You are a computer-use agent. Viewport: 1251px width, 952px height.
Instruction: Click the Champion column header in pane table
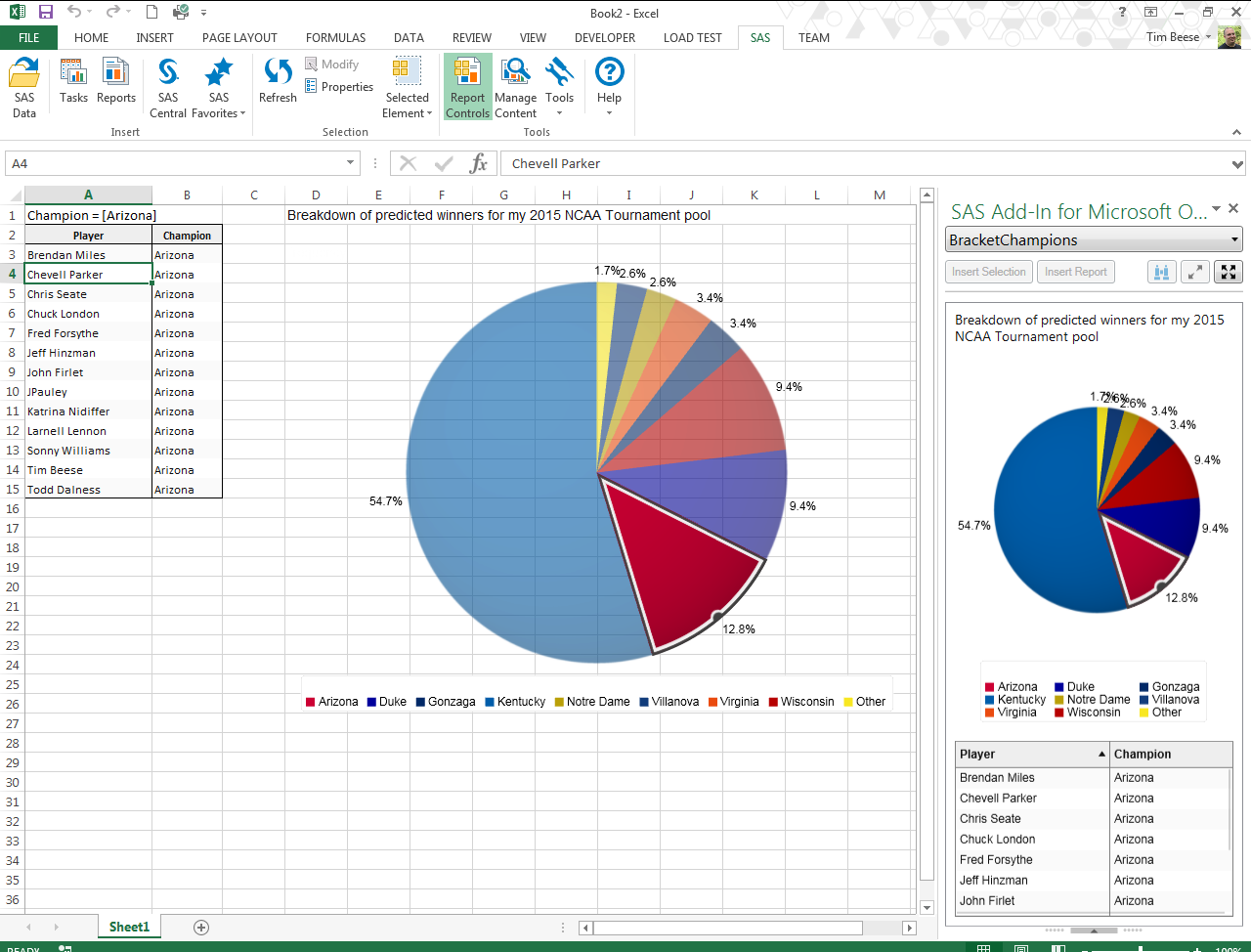pyautogui.click(x=1171, y=754)
